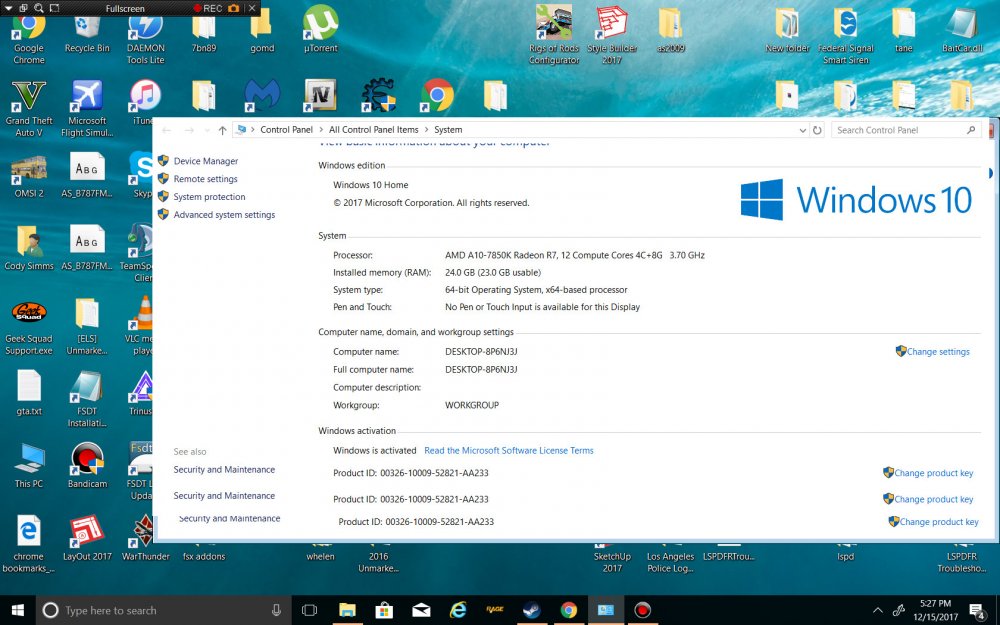
Task: Select the Bandicam desktop shortcut
Action: tap(87, 466)
